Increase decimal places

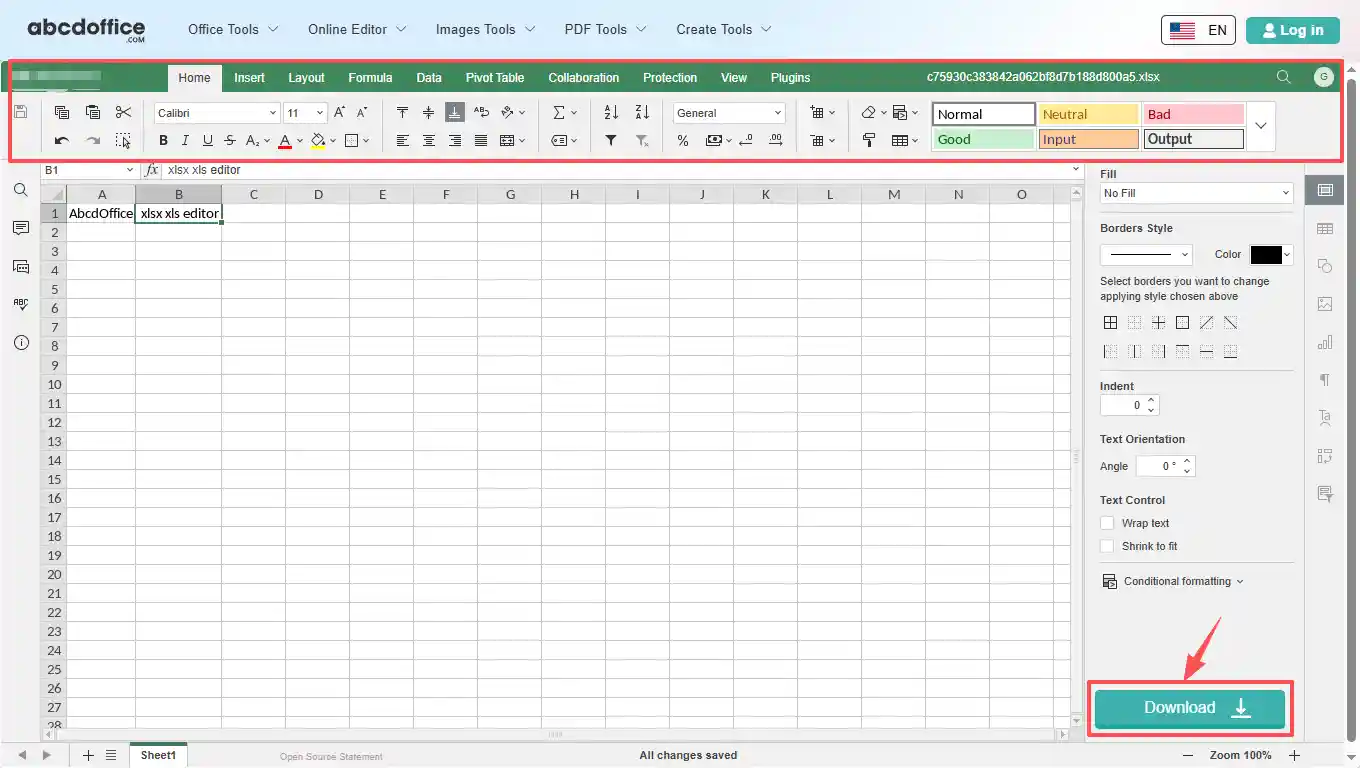[775, 141]
